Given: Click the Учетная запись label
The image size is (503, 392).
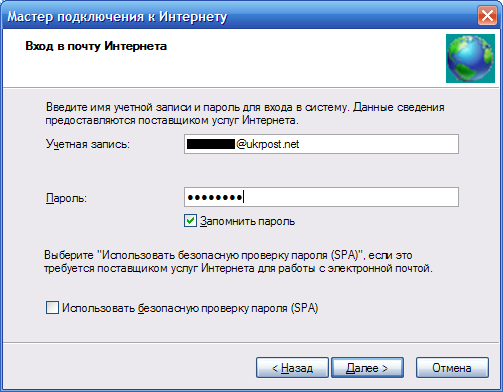Looking at the screenshot, I should tap(88, 144).
